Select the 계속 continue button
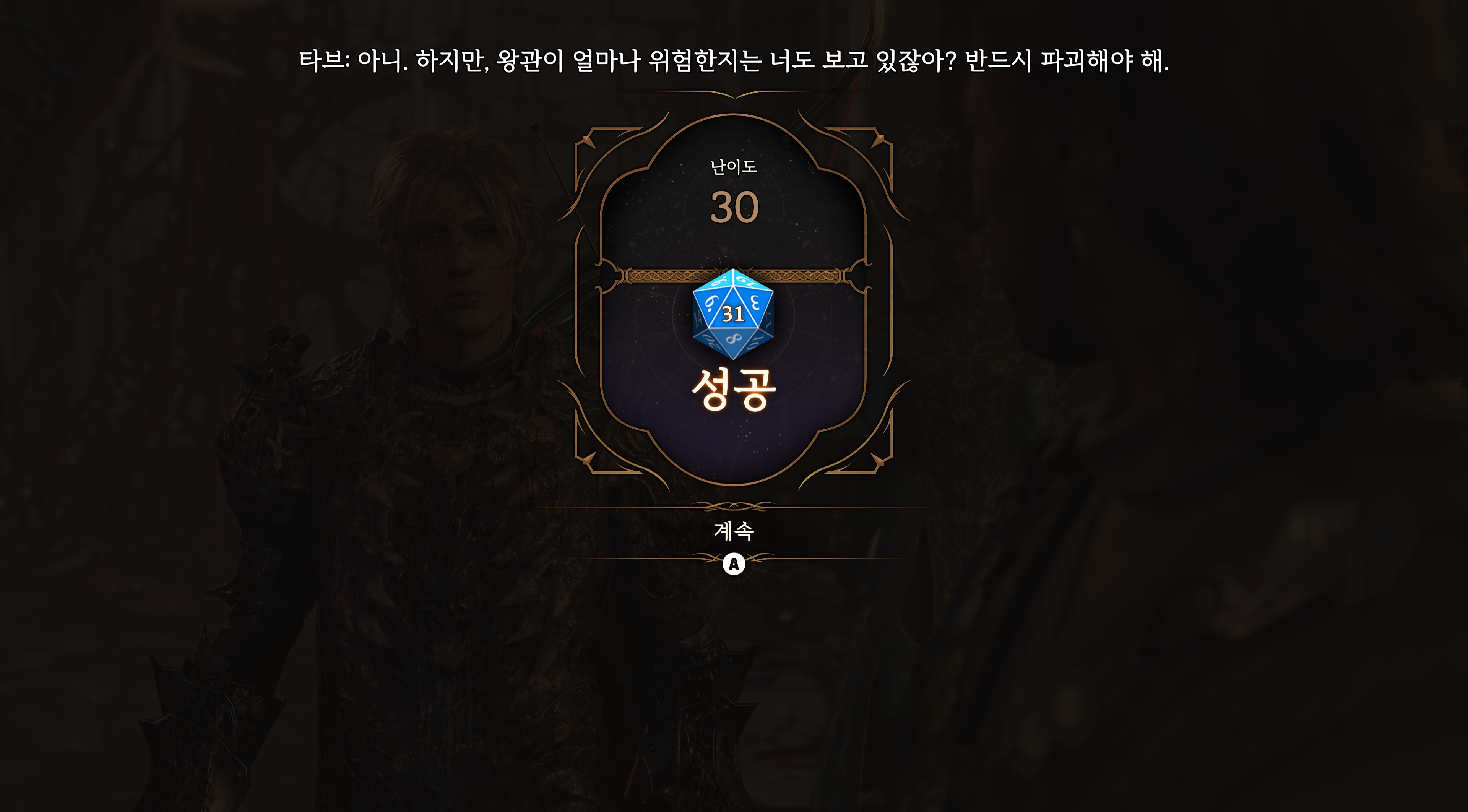The height and width of the screenshot is (812, 1468). pyautogui.click(x=734, y=531)
